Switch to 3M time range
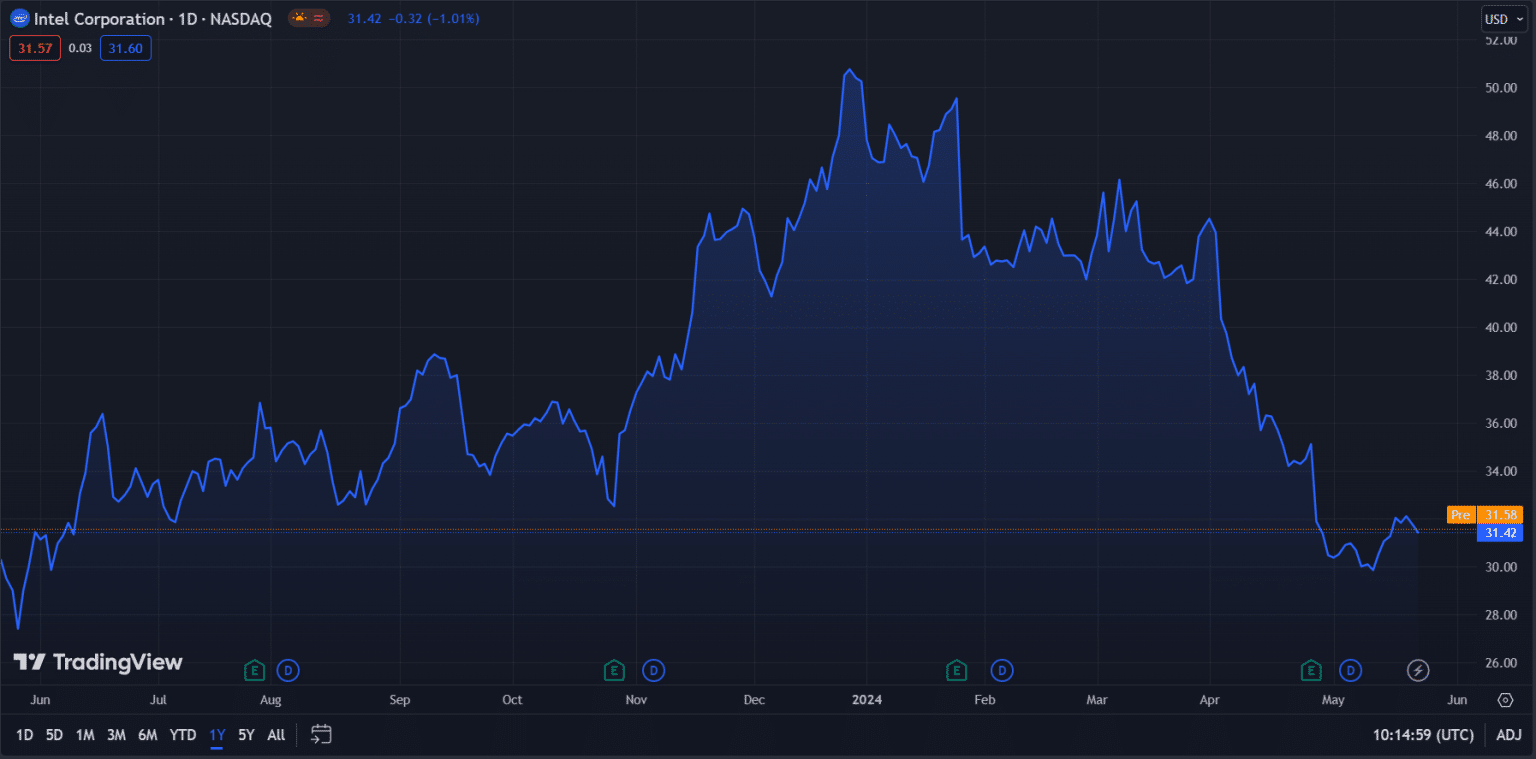Screen dimensions: 1536x759 click(116, 735)
